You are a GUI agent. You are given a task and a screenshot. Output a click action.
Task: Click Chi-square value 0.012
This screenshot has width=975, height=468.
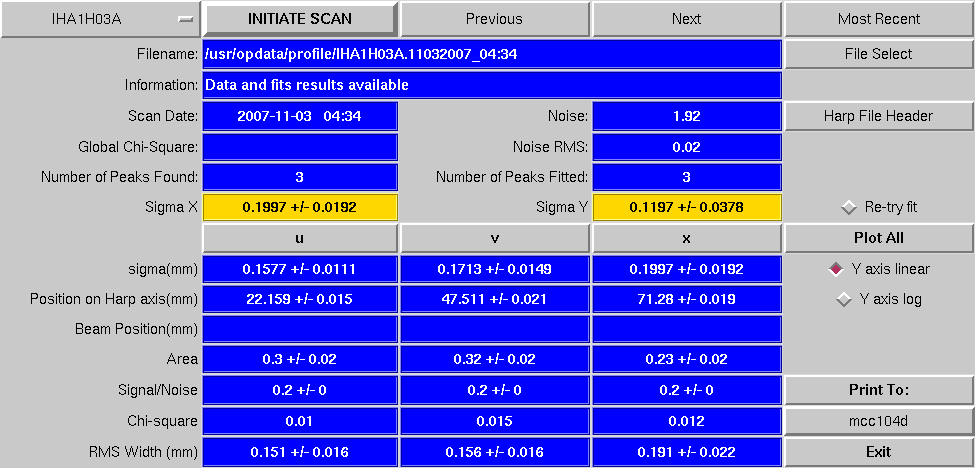(686, 421)
